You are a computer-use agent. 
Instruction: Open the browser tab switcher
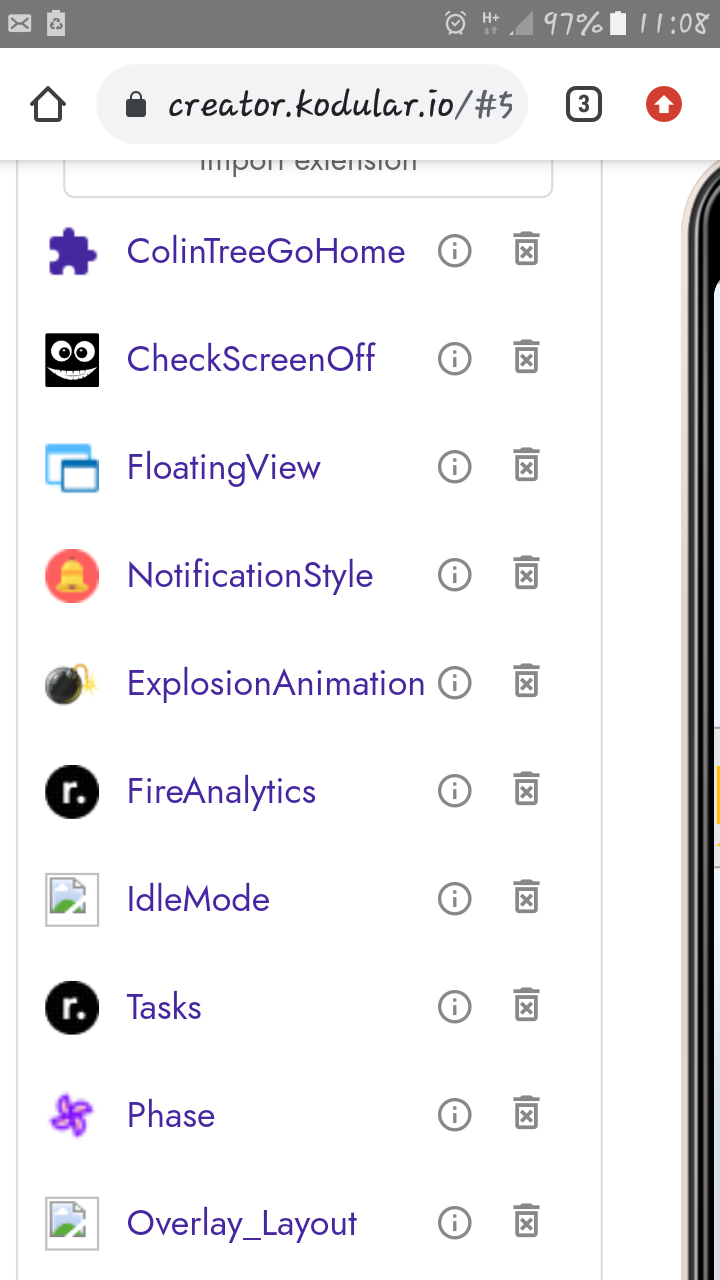[584, 104]
